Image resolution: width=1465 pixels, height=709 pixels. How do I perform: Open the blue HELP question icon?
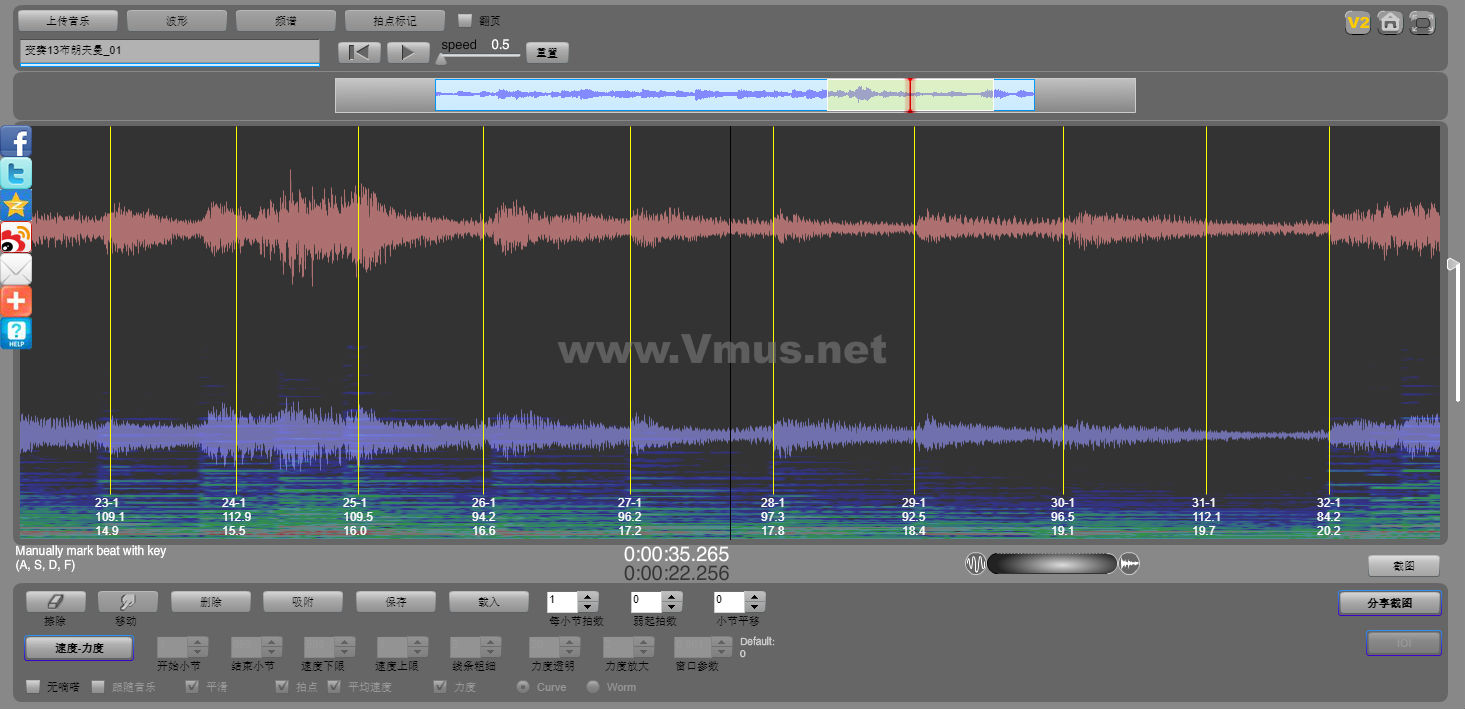click(x=16, y=333)
